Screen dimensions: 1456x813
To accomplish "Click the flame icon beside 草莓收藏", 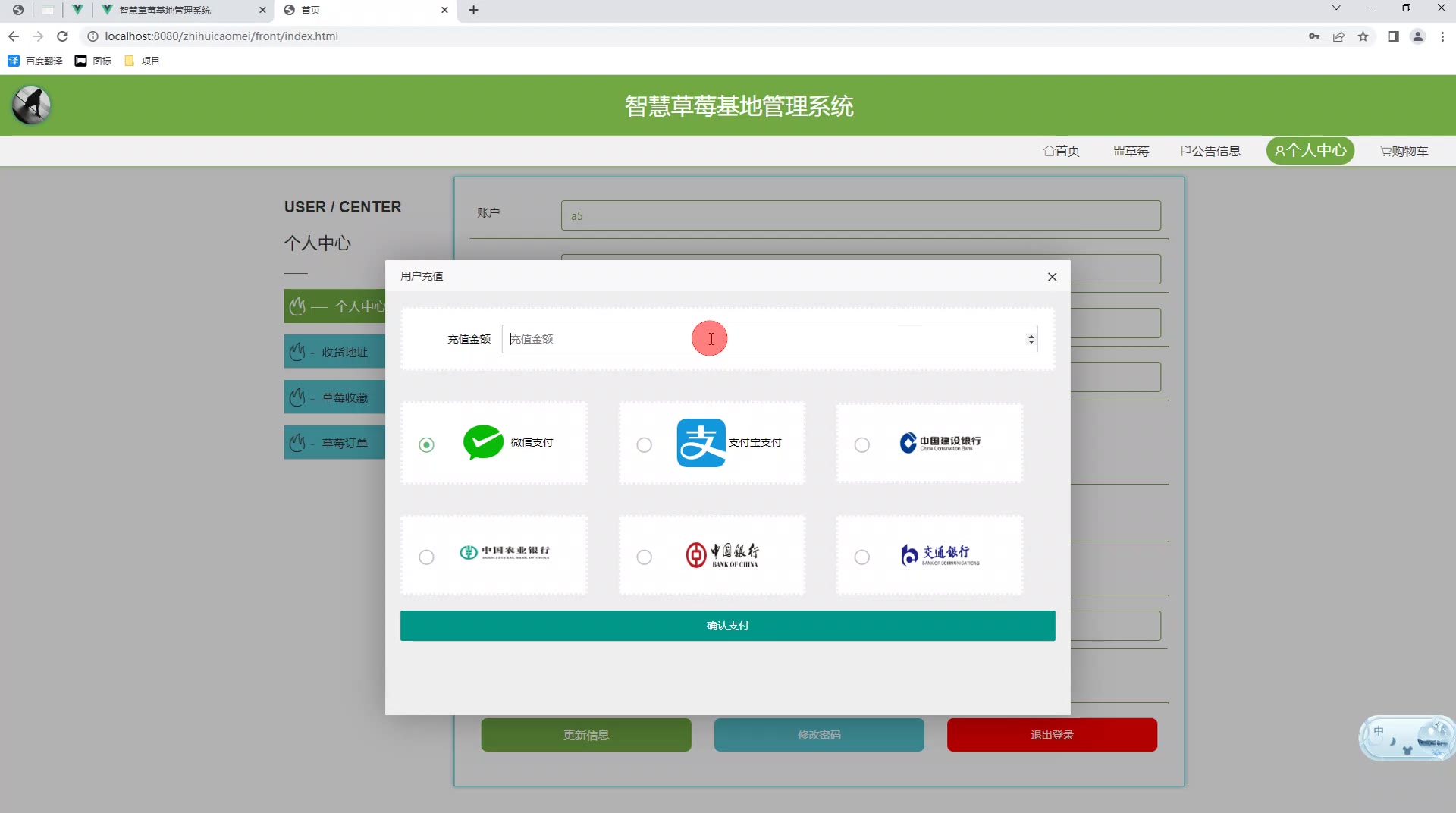I will coord(297,397).
